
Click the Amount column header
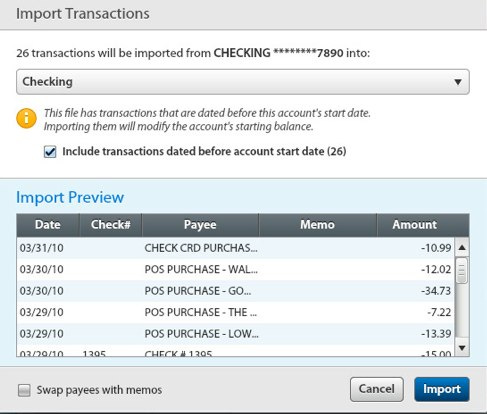tap(415, 225)
